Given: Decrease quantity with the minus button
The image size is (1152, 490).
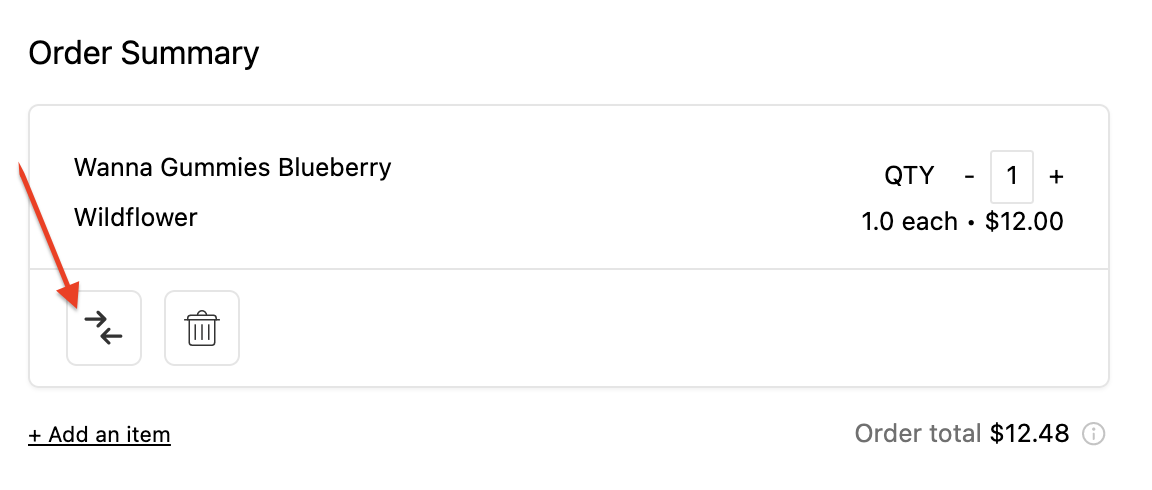Looking at the screenshot, I should [969, 176].
